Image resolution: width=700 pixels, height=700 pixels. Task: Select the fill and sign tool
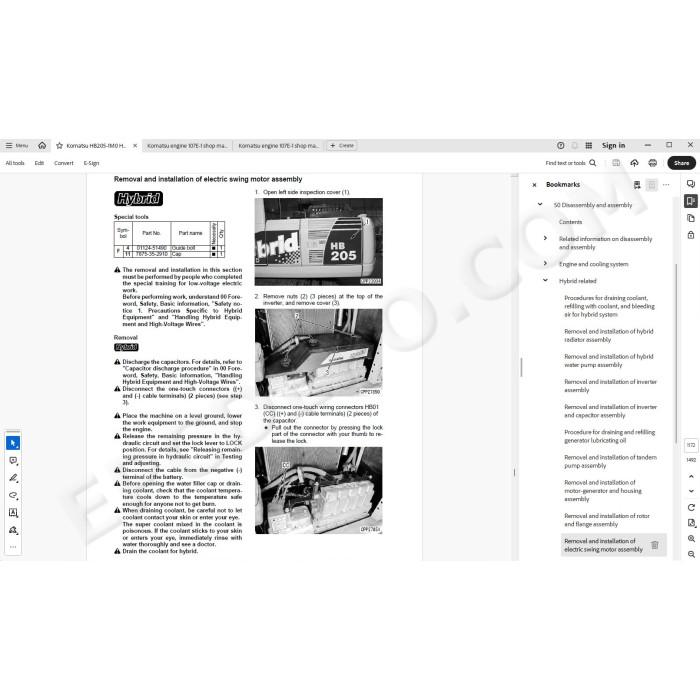coord(13,530)
